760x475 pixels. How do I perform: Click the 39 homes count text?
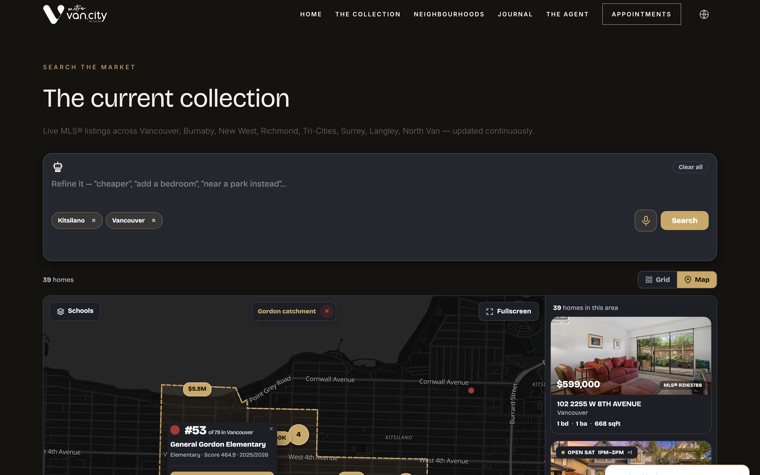click(x=58, y=280)
